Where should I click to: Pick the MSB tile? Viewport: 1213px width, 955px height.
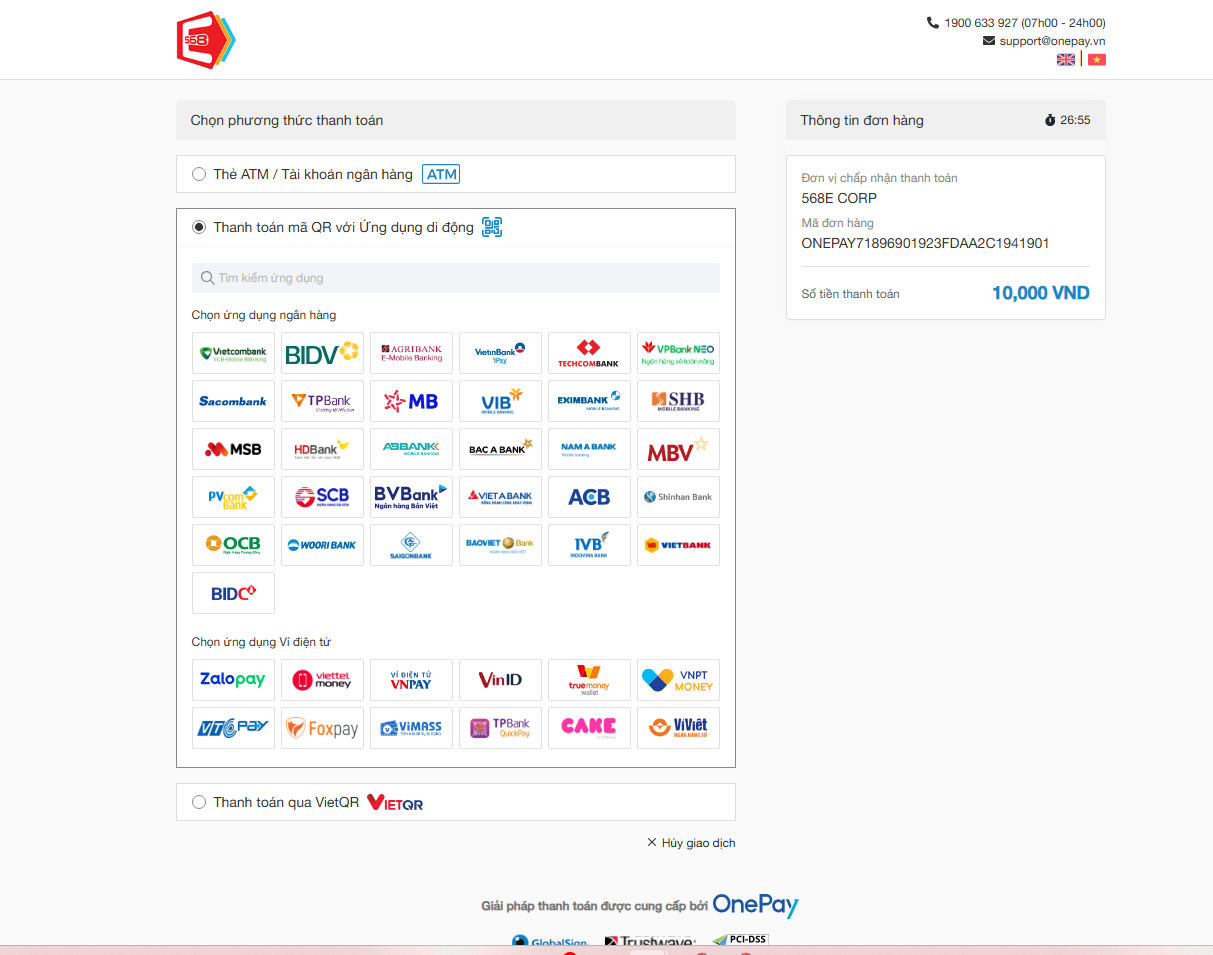(x=233, y=449)
